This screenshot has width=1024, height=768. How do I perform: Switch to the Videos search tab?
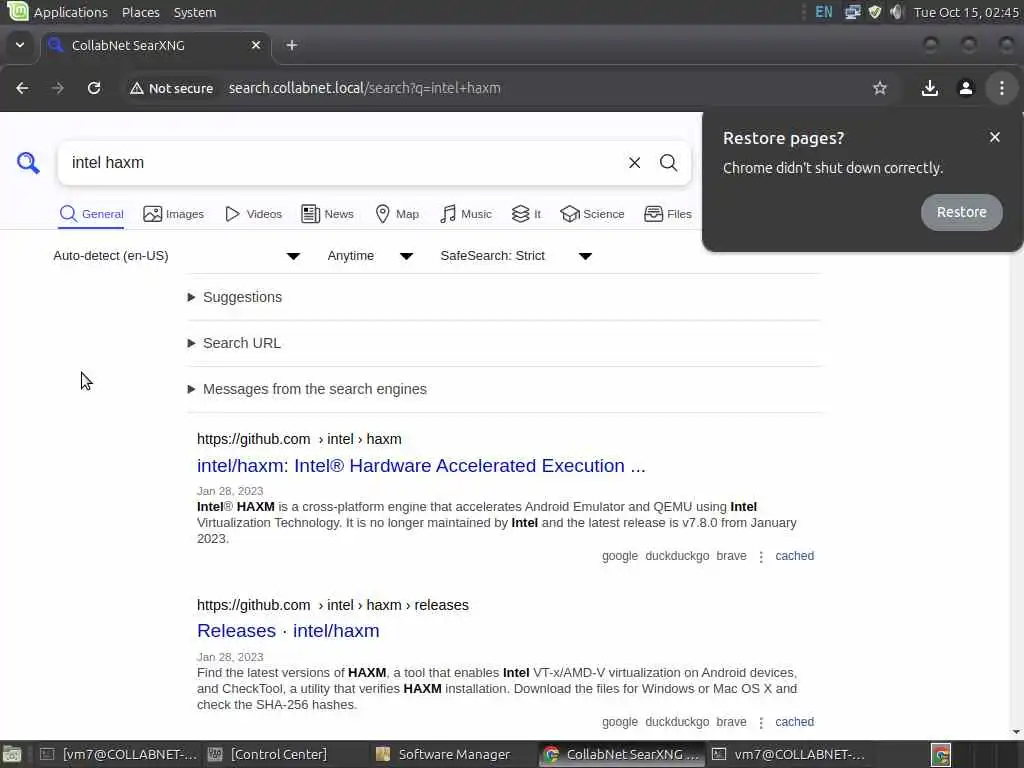253,214
